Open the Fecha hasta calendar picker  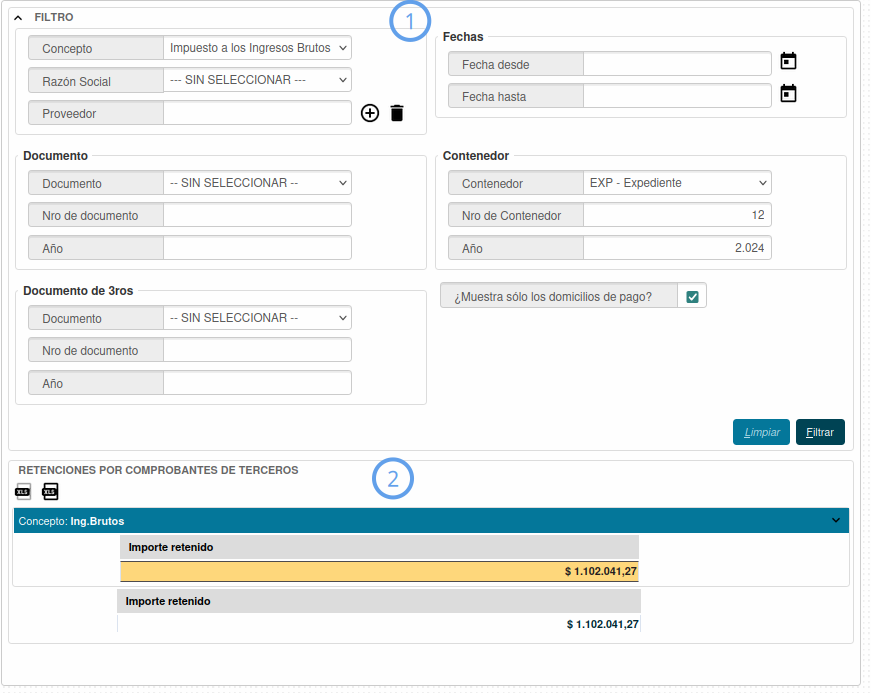click(x=788, y=94)
